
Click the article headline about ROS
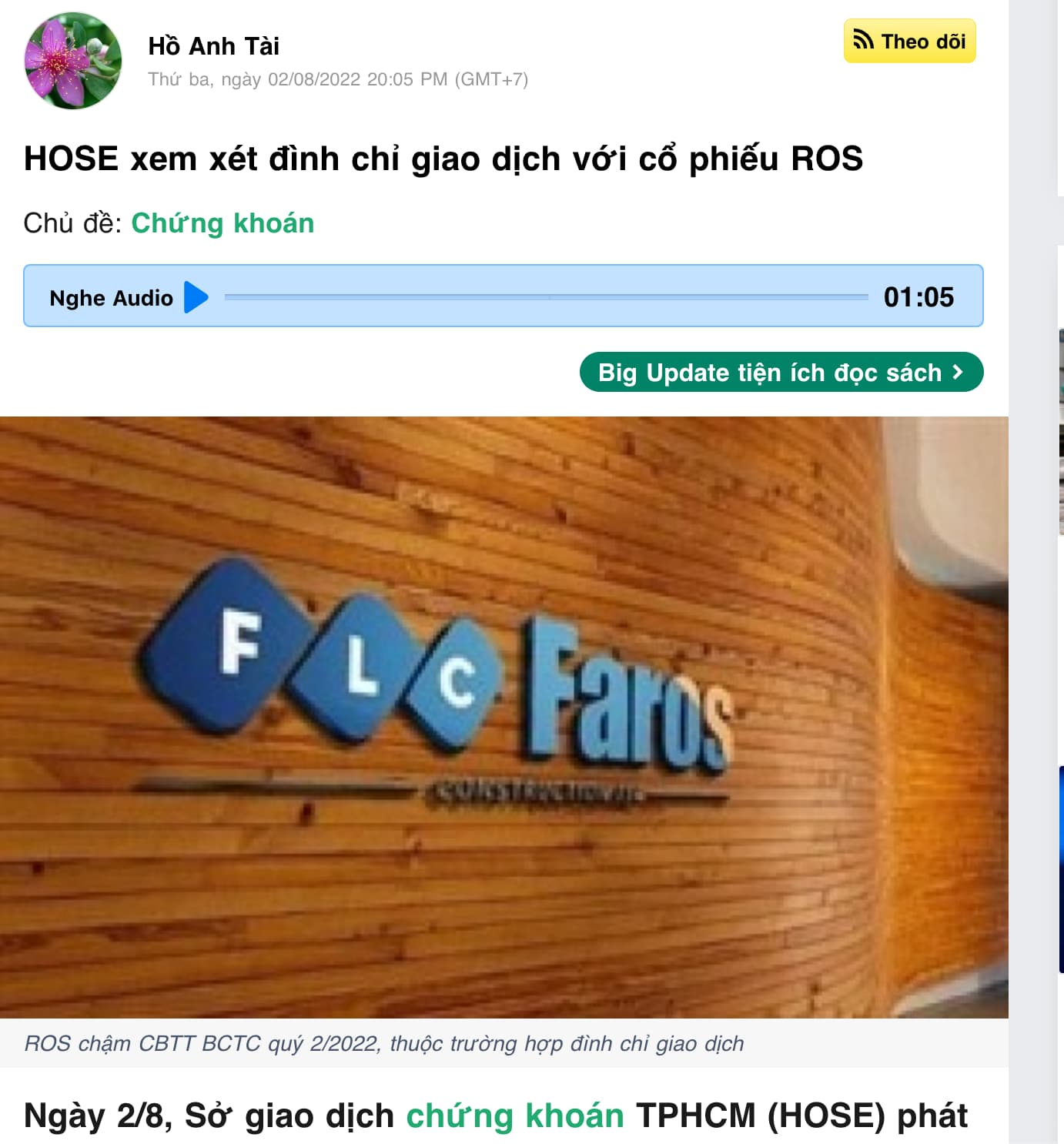click(443, 159)
